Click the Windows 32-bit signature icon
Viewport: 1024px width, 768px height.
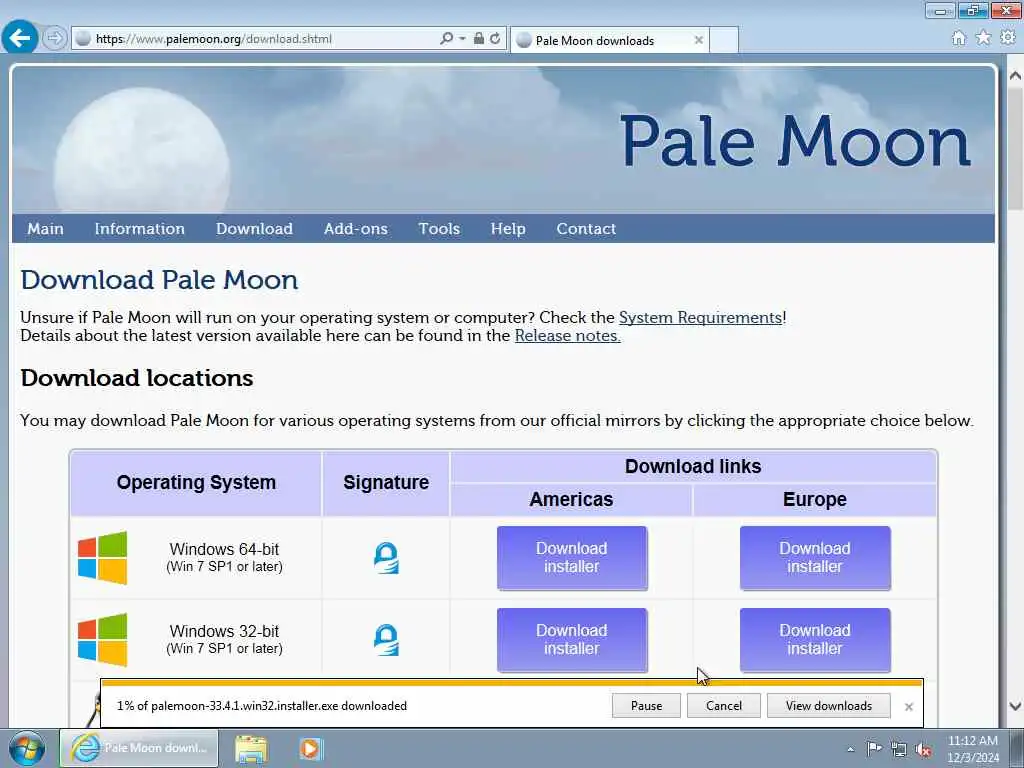386,640
